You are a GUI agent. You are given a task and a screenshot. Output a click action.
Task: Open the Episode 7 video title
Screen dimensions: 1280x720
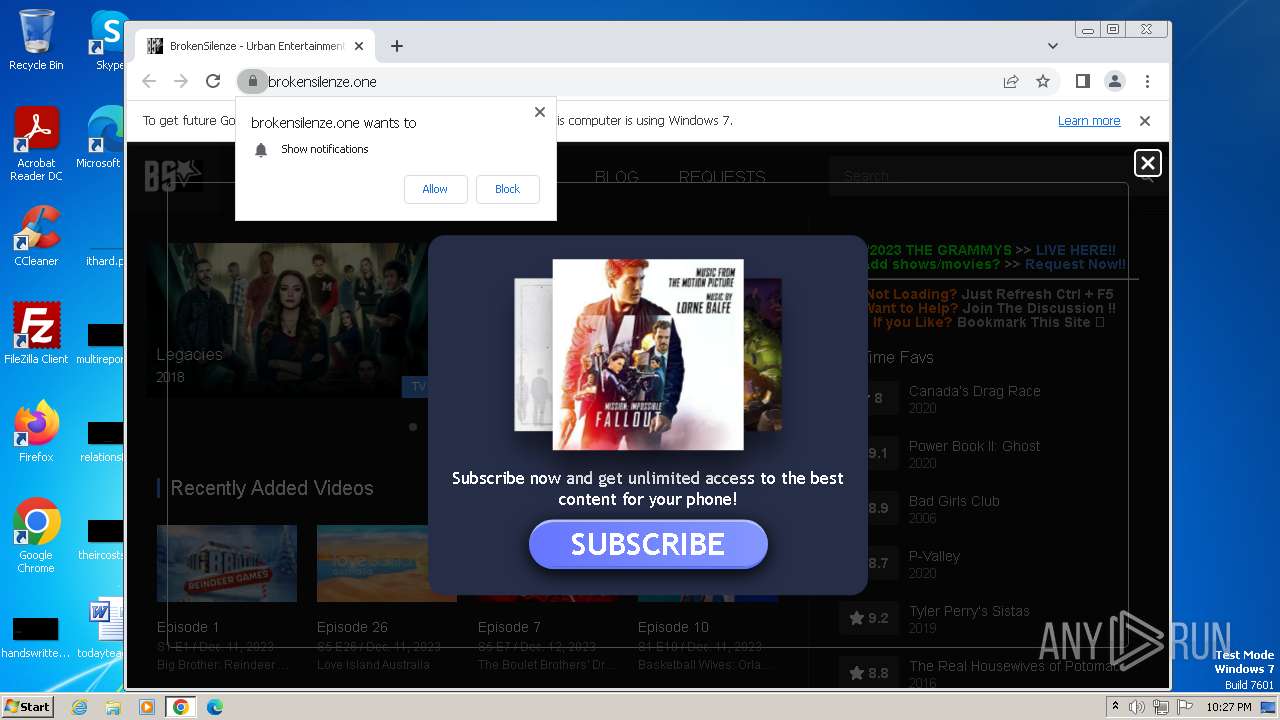pos(509,627)
